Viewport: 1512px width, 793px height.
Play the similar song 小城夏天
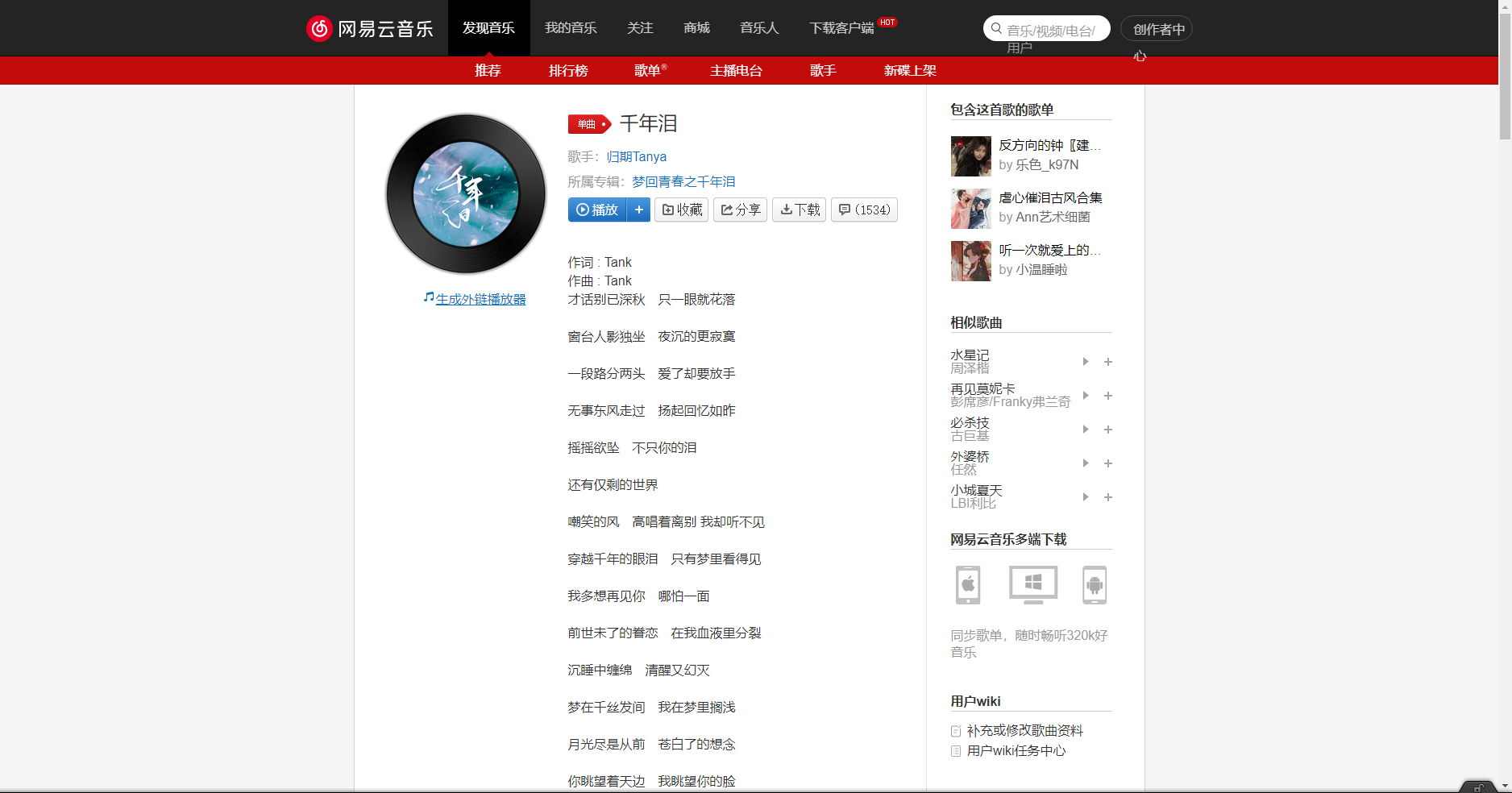[x=1085, y=497]
